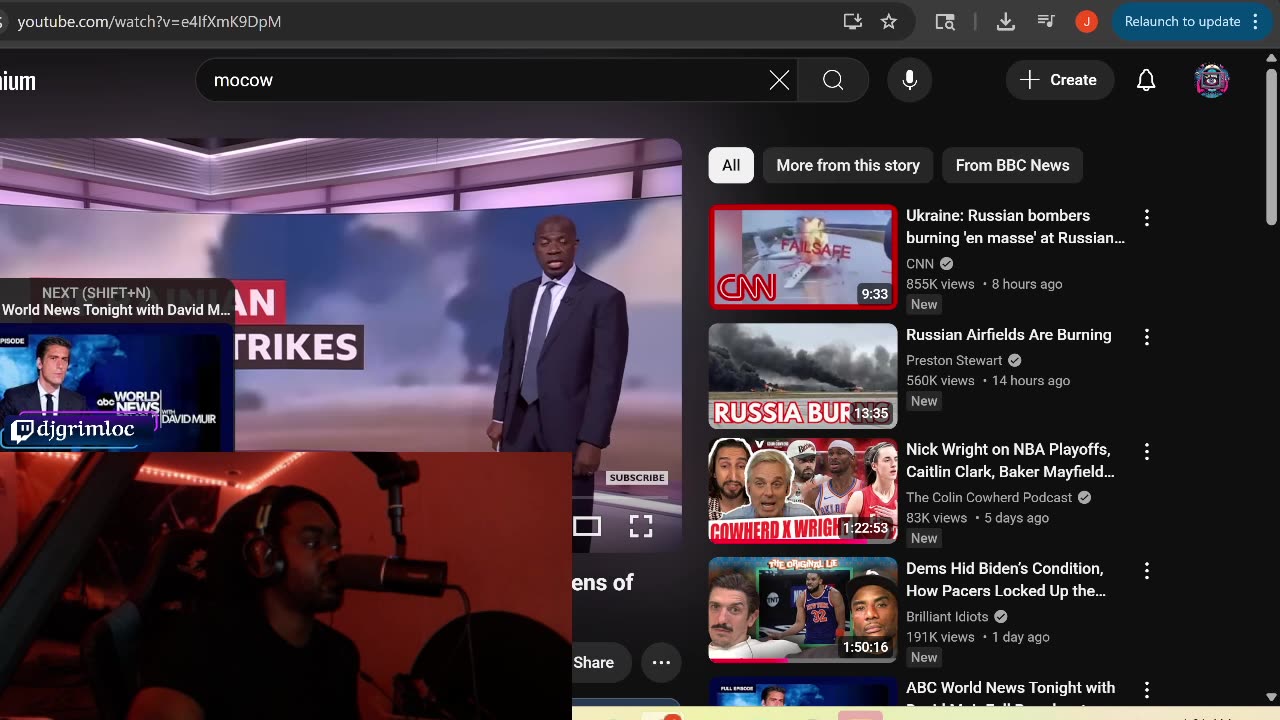Install app icon in address bar
Screen dimensions: 1280x720
click(x=853, y=21)
